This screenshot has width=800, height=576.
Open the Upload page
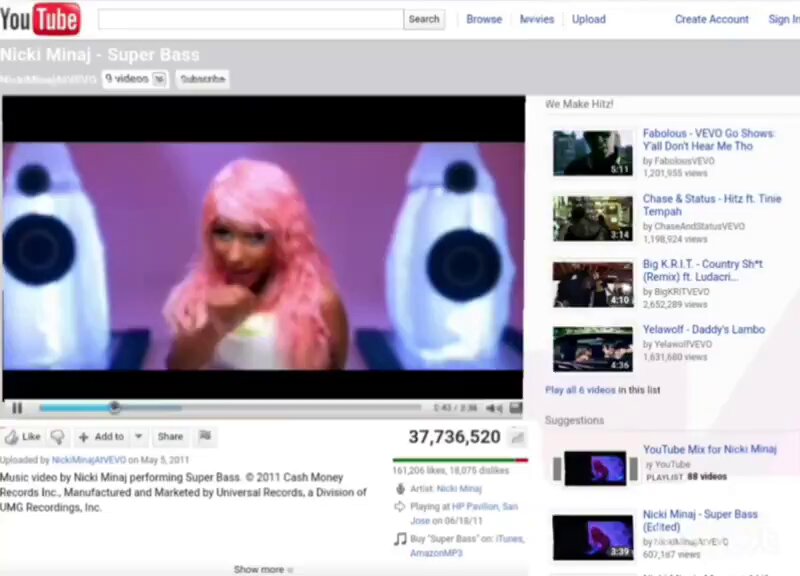point(589,19)
